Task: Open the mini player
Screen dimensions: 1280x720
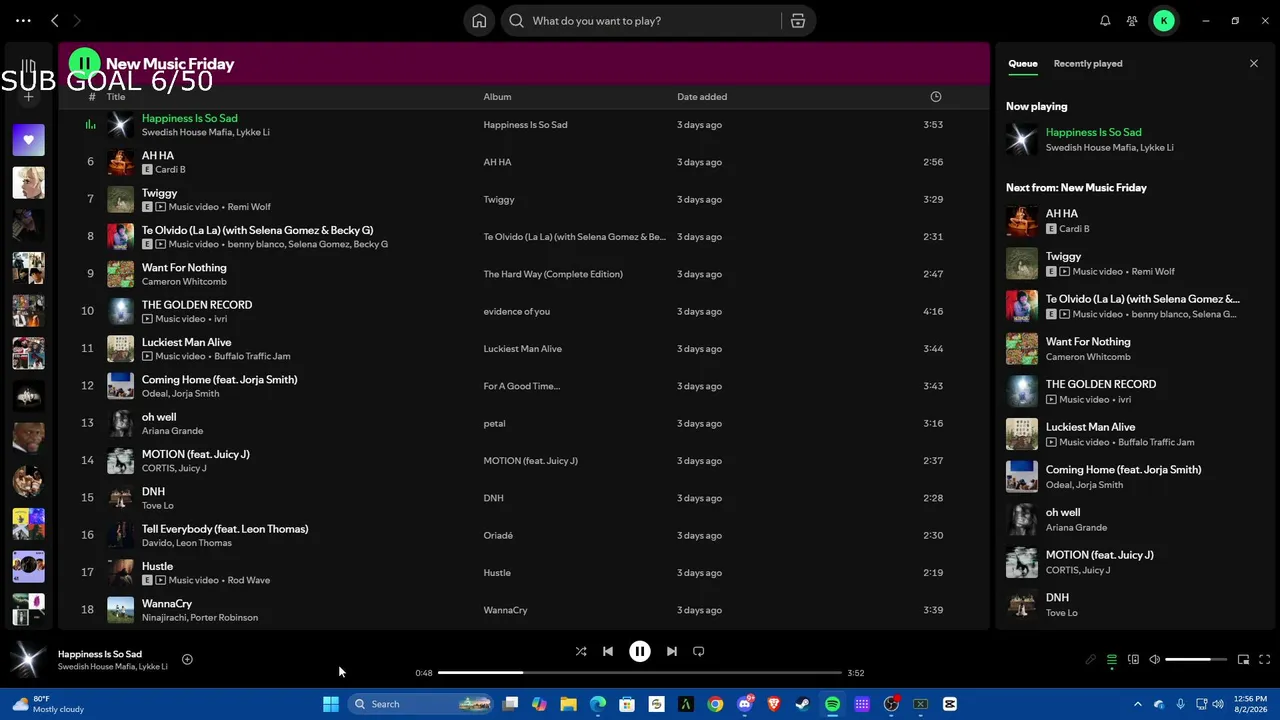Action: click(x=1244, y=660)
